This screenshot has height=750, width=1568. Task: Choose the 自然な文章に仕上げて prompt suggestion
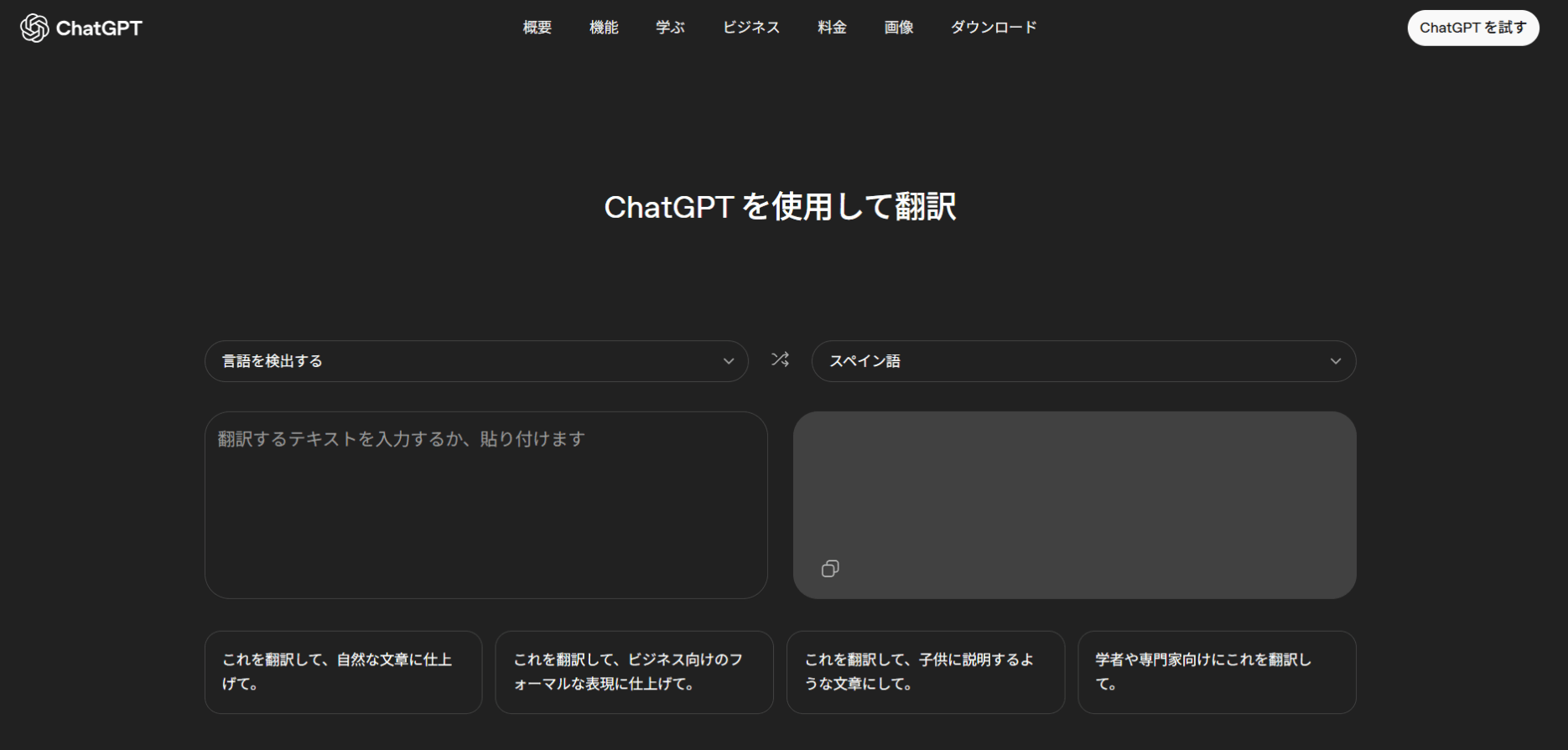tap(343, 672)
